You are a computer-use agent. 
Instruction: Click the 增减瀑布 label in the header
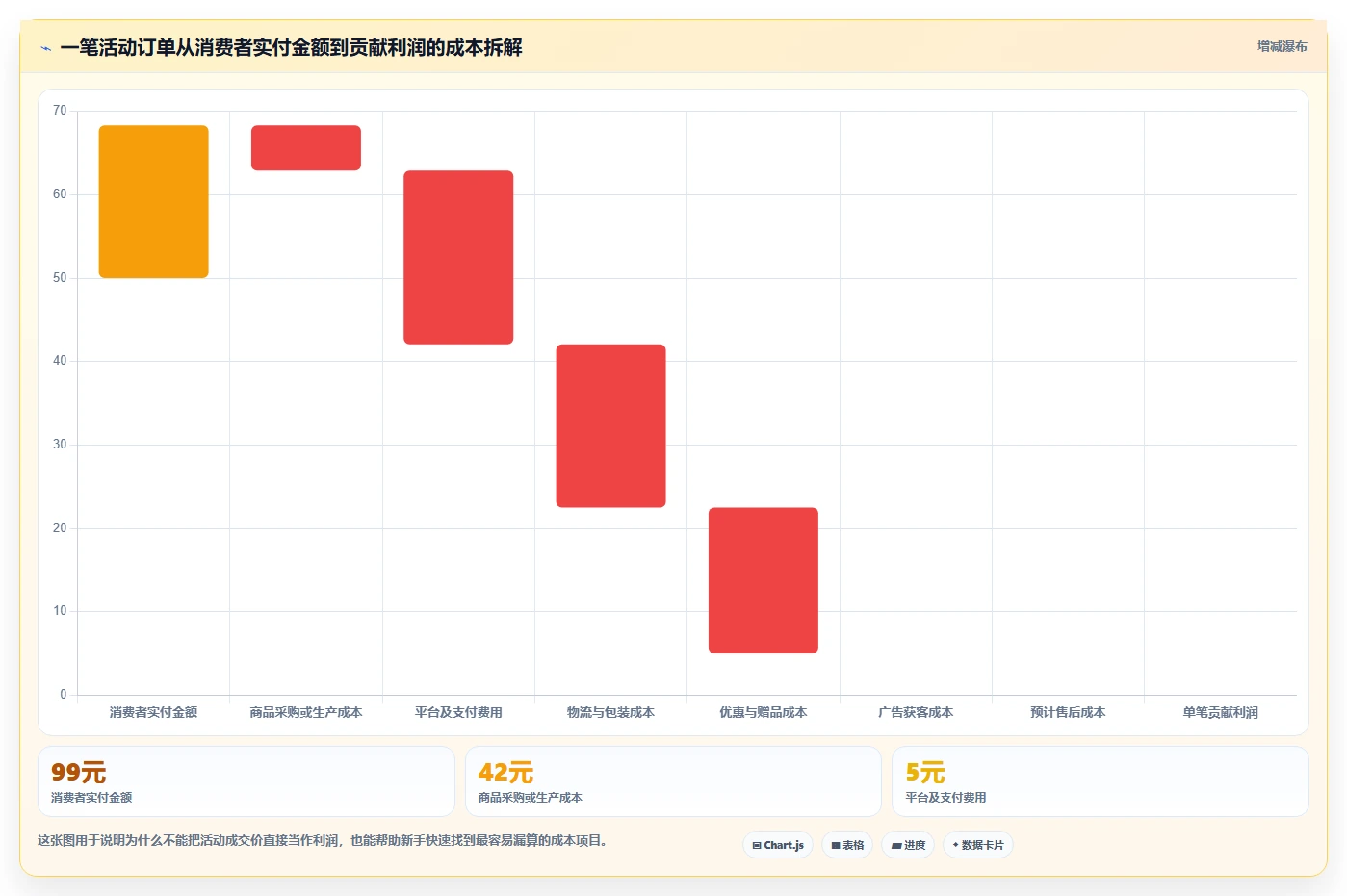(x=1282, y=46)
